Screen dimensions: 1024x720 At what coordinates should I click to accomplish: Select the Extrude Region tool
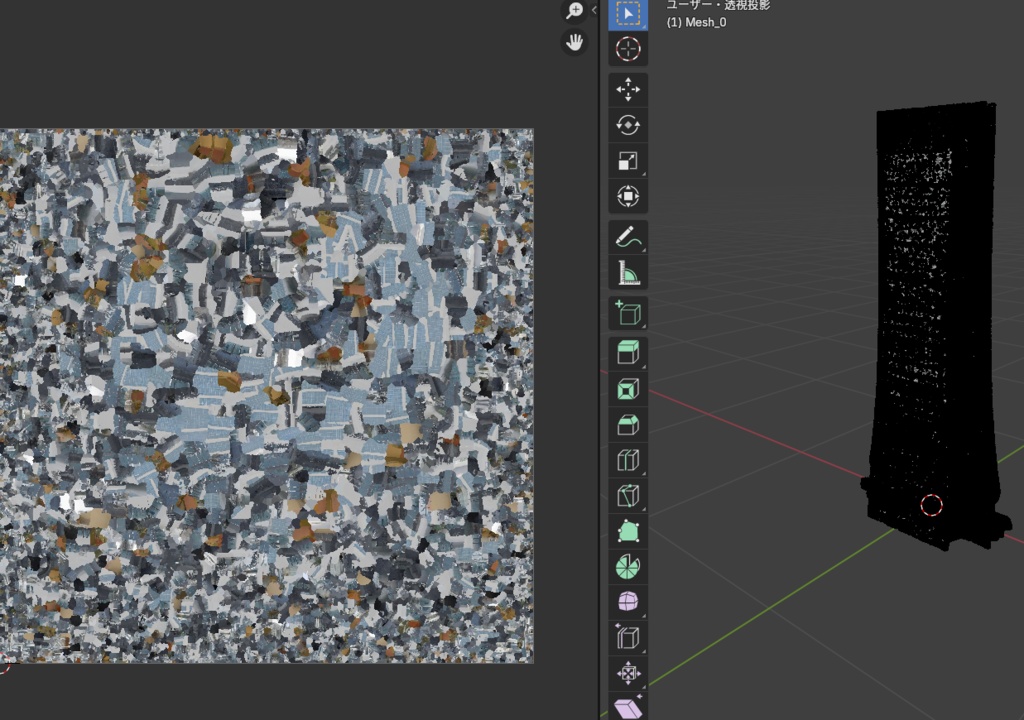coord(628,353)
